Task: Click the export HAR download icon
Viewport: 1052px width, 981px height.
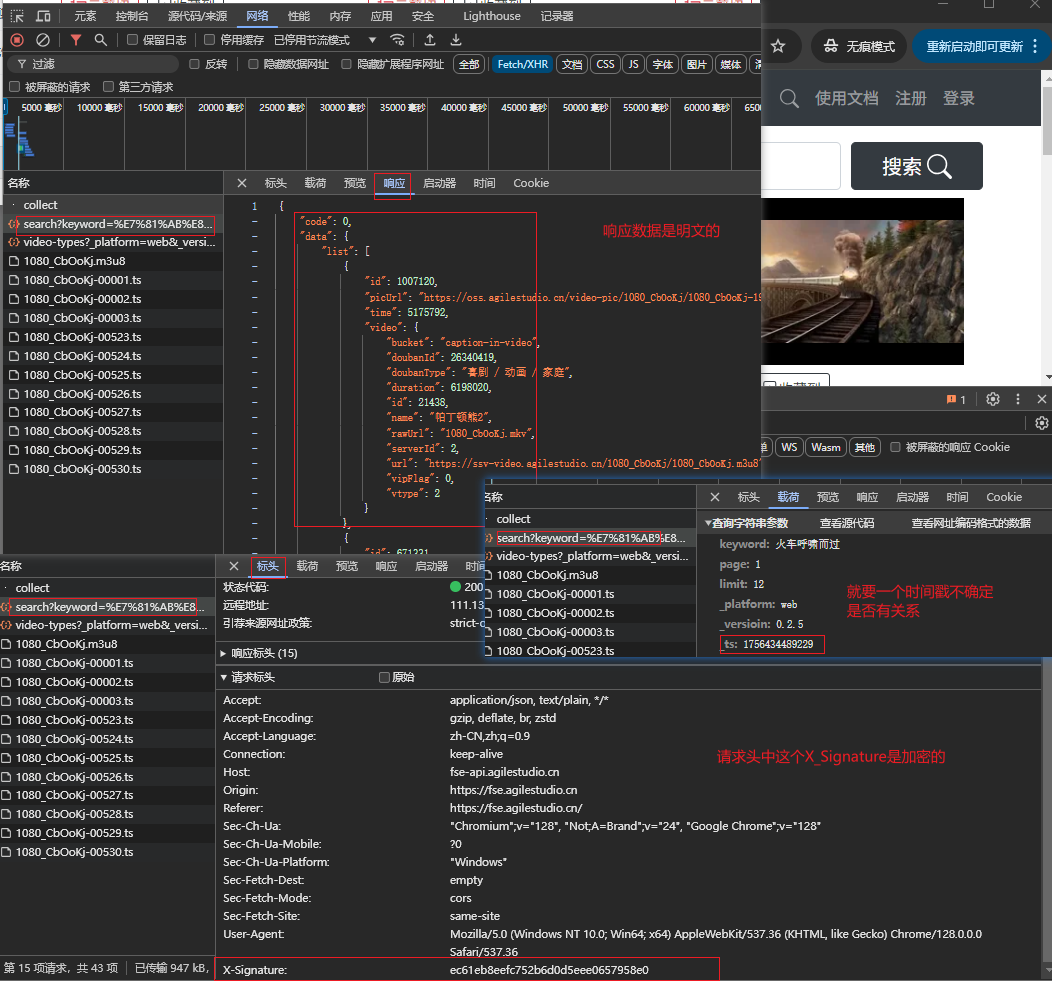Action: coord(456,40)
